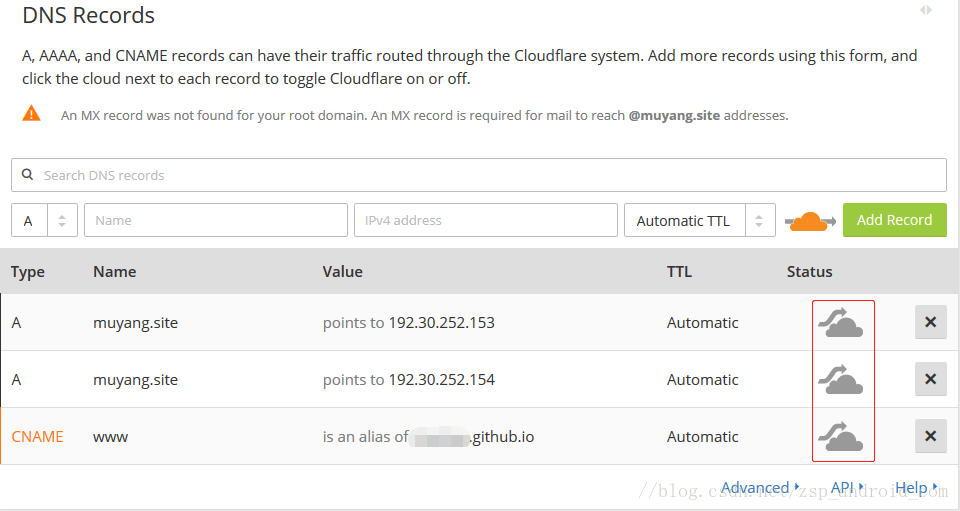Toggle Cloudflare cloud for www CNAME record
Screen dimensions: 960x511
point(841,437)
